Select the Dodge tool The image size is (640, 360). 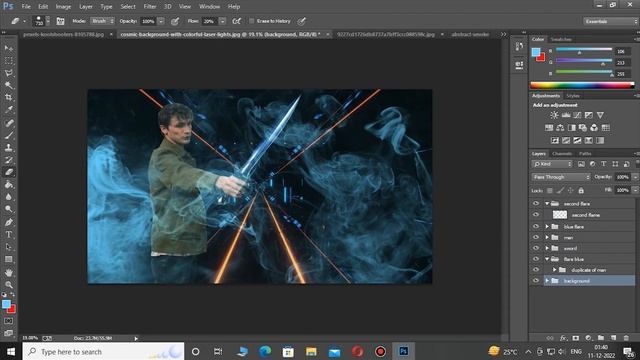coord(9,209)
